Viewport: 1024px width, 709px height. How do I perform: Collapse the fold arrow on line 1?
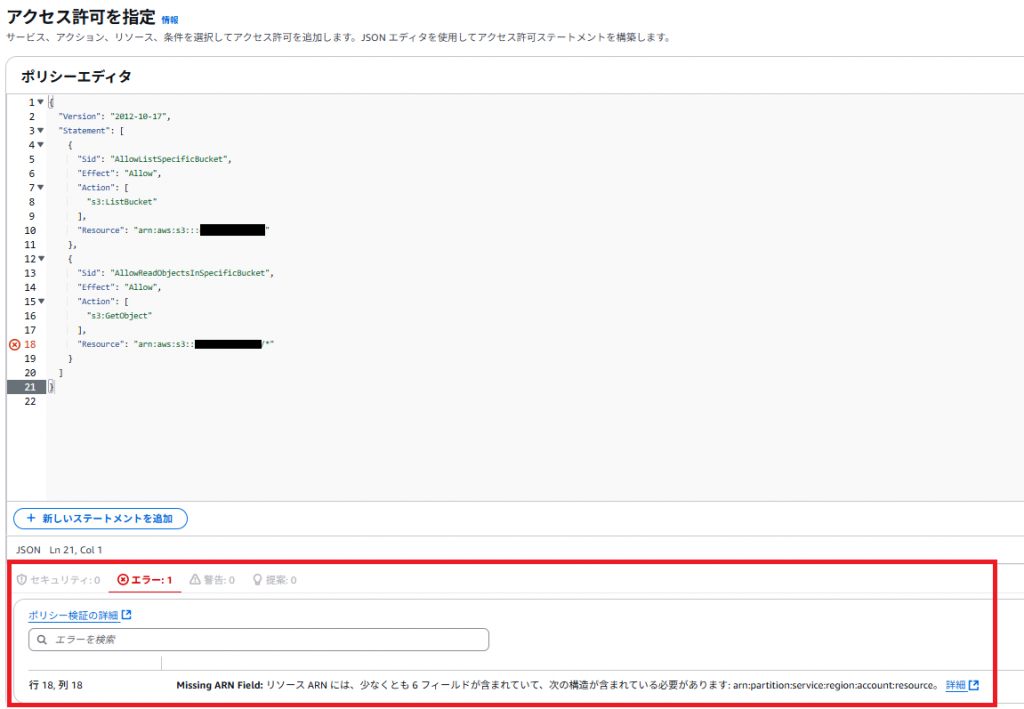[x=40, y=102]
